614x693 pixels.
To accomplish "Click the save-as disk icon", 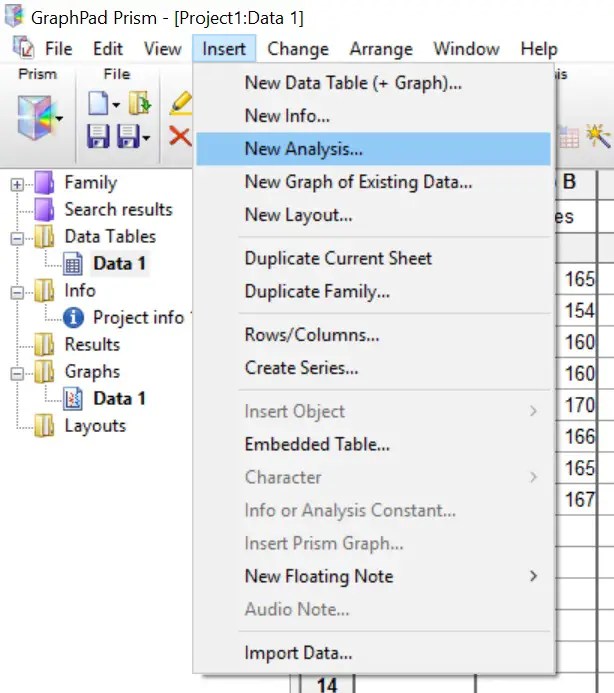I will (x=128, y=136).
